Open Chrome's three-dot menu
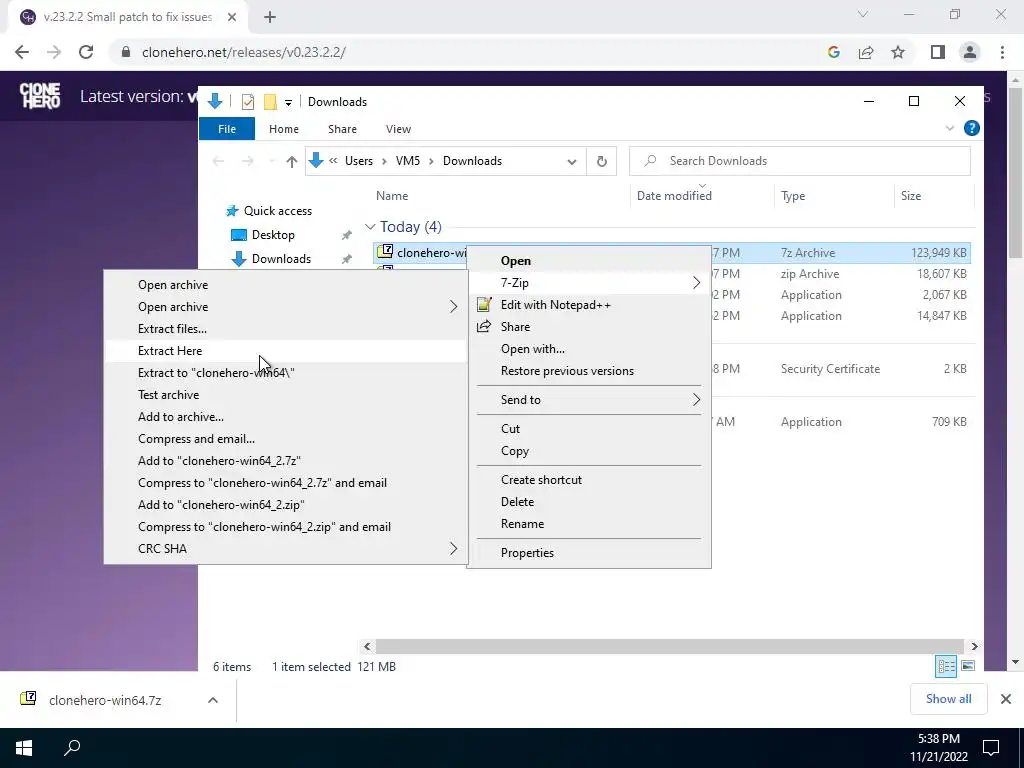 (x=1002, y=52)
